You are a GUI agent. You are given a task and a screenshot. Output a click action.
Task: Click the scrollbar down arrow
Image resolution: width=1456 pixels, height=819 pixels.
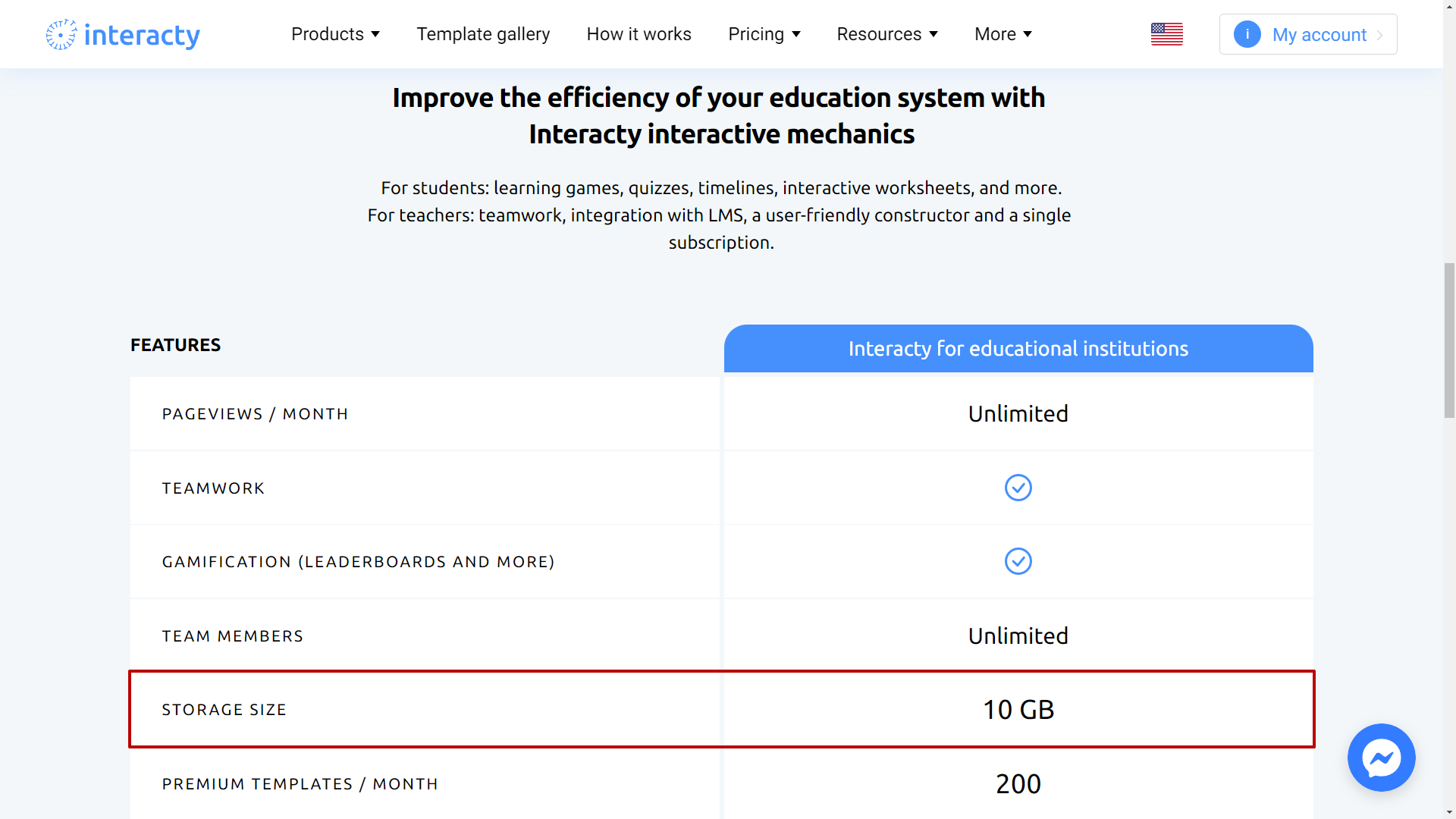[x=1449, y=812]
